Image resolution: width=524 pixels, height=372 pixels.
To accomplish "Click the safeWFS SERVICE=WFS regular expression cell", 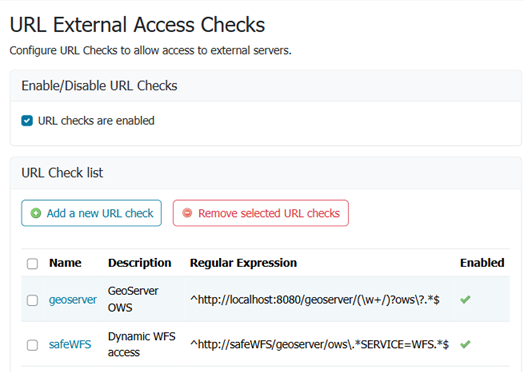I will click(319, 344).
